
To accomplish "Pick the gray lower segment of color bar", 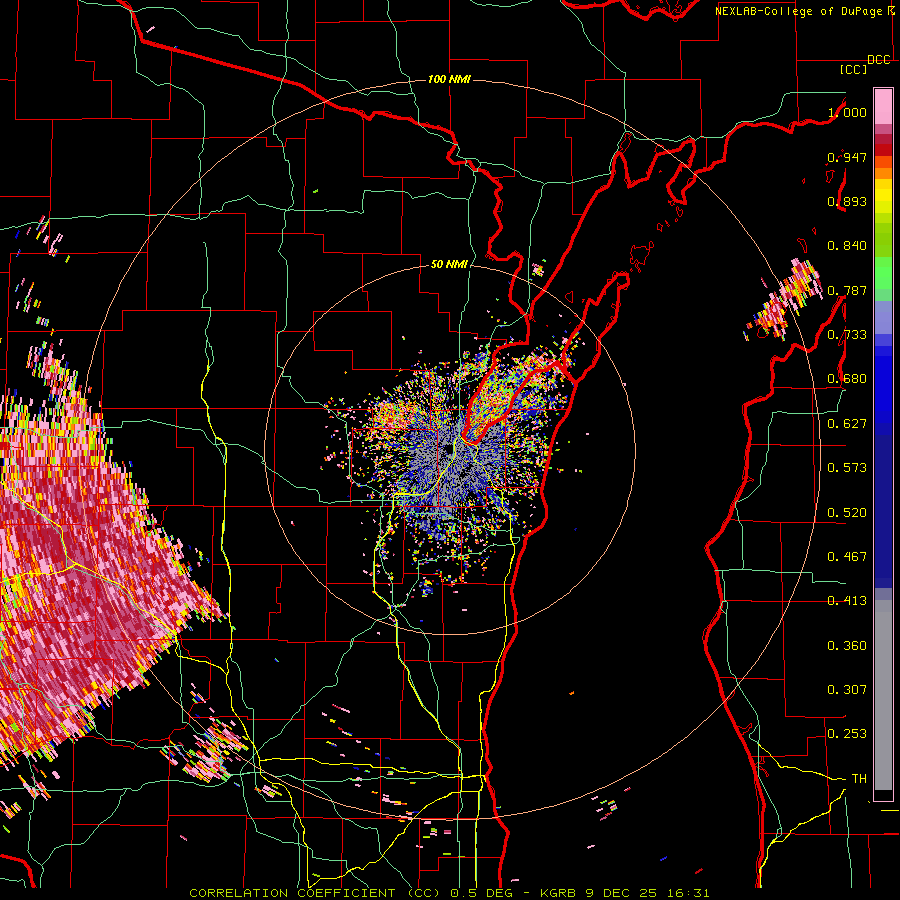I will [x=883, y=695].
